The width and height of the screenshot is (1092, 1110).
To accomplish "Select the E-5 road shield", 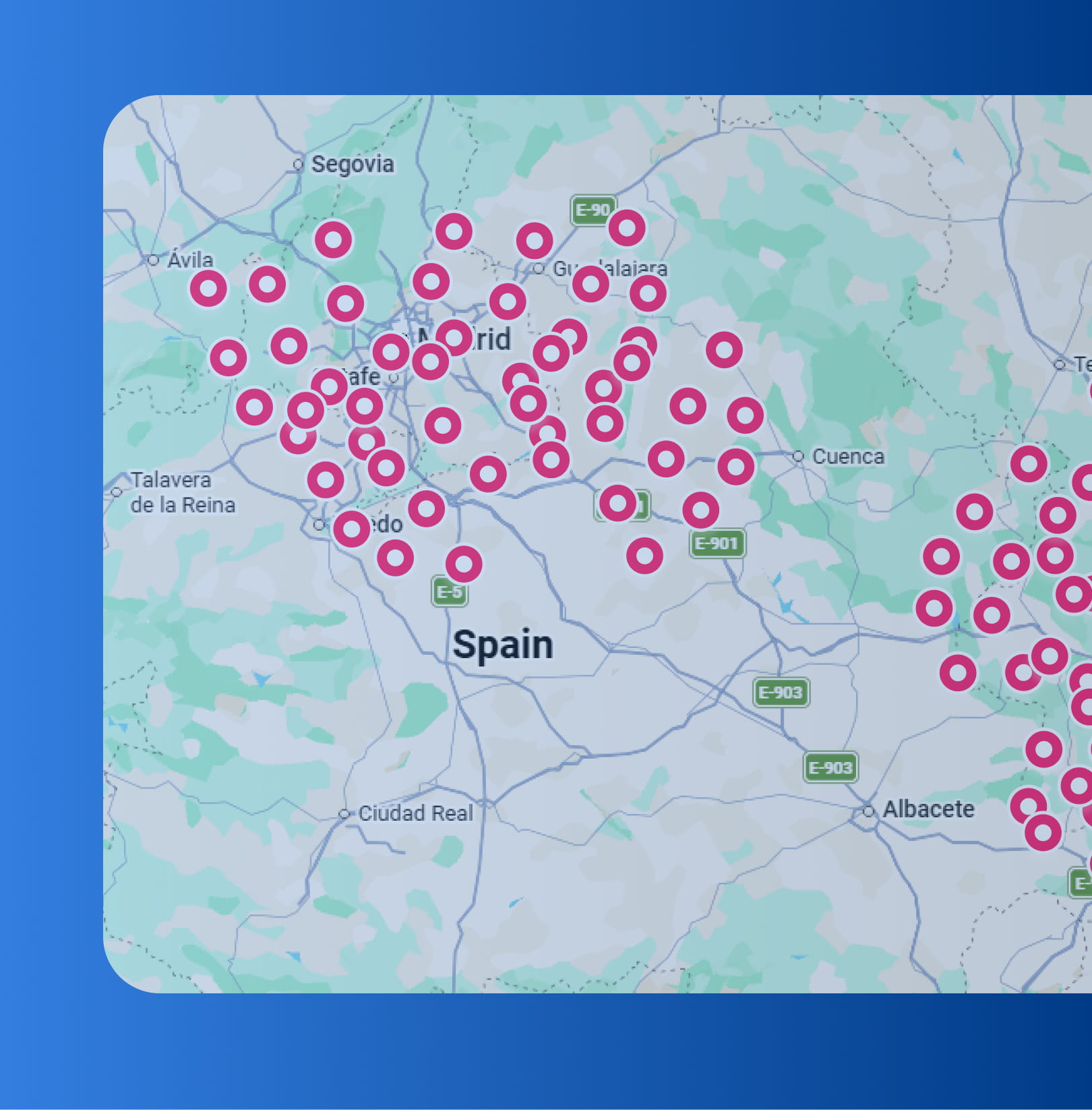I will point(449,593).
